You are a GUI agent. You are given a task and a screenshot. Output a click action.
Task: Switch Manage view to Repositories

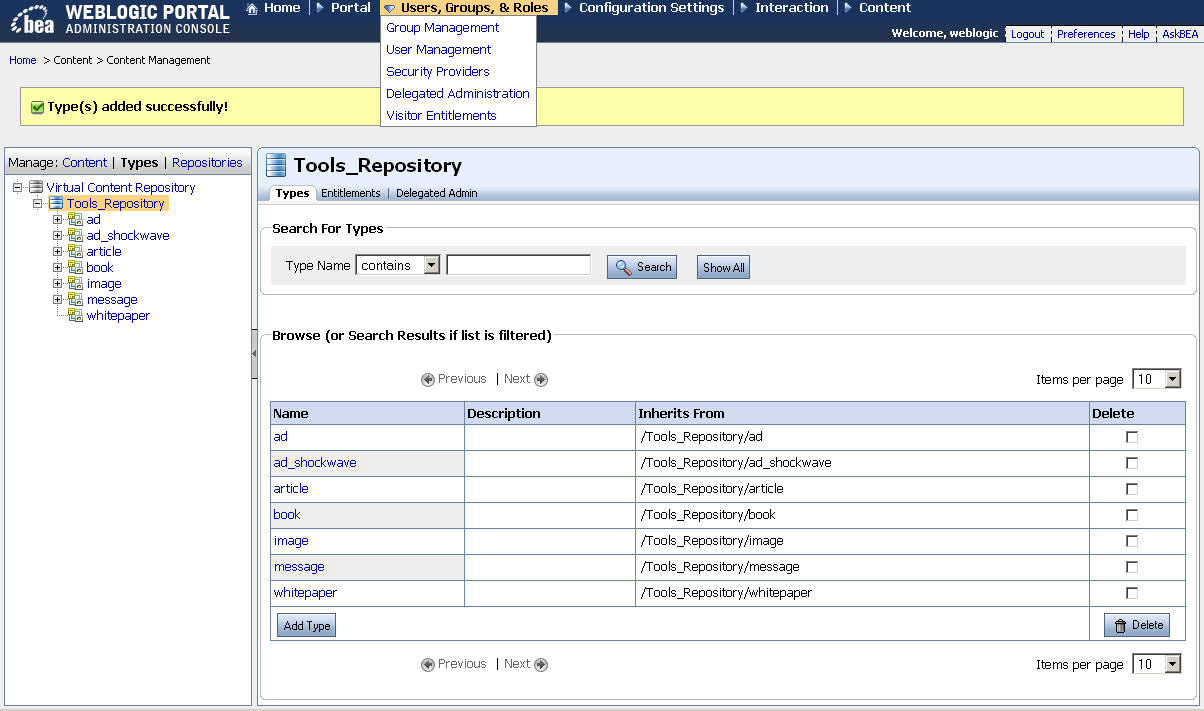[x=207, y=163]
